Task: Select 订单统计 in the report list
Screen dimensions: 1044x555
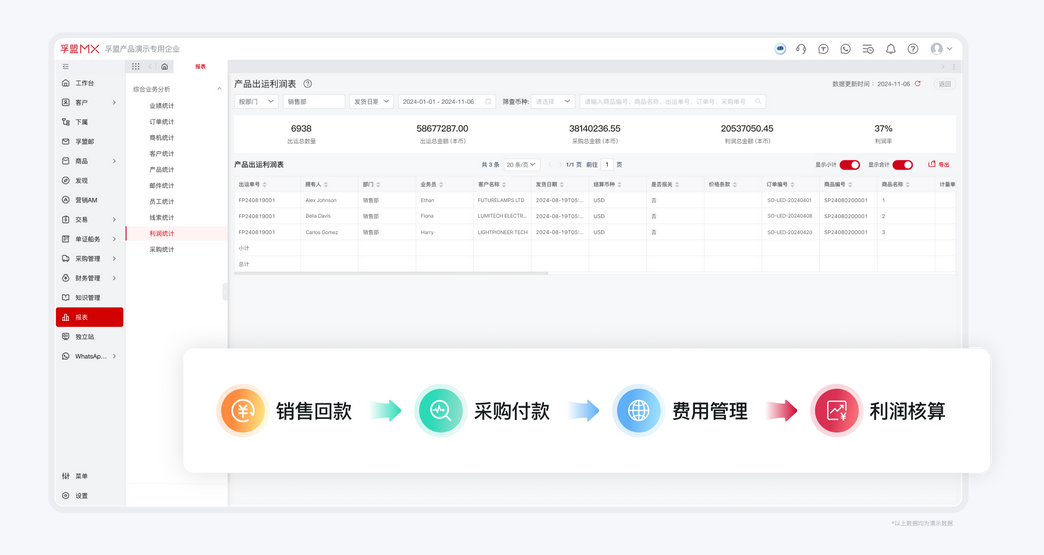Action: point(162,122)
